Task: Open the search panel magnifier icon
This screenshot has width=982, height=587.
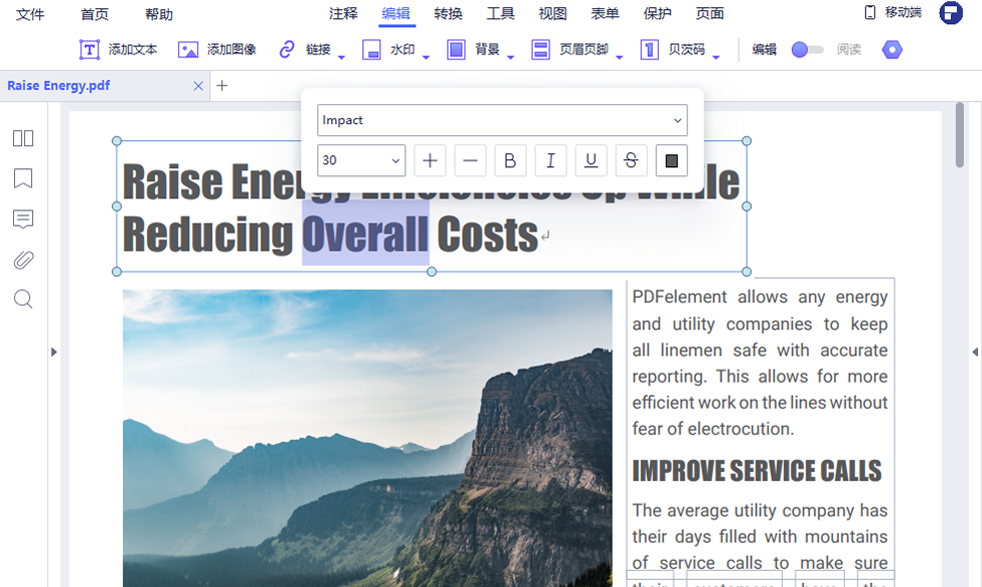Action: coord(23,300)
